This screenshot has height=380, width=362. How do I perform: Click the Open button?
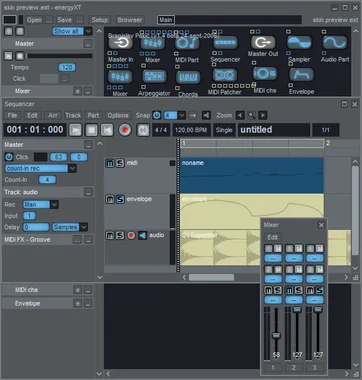click(35, 20)
